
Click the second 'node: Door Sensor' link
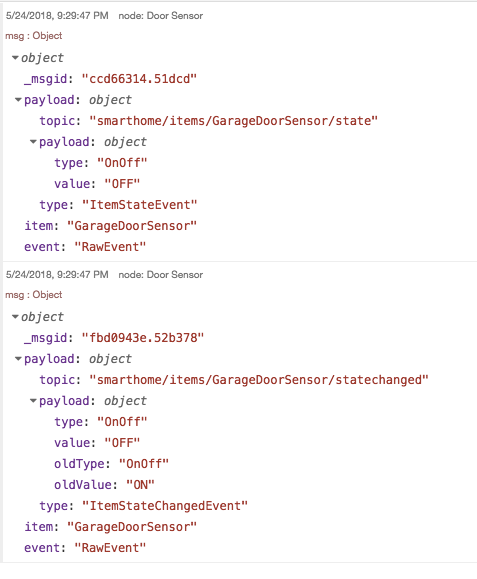161,275
